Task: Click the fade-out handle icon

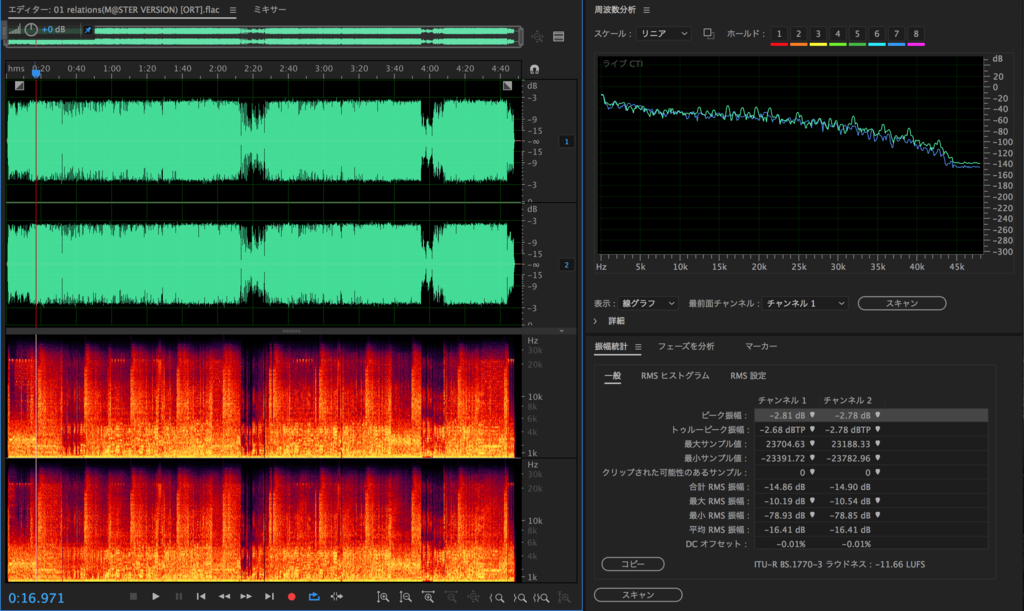Action: [507, 86]
